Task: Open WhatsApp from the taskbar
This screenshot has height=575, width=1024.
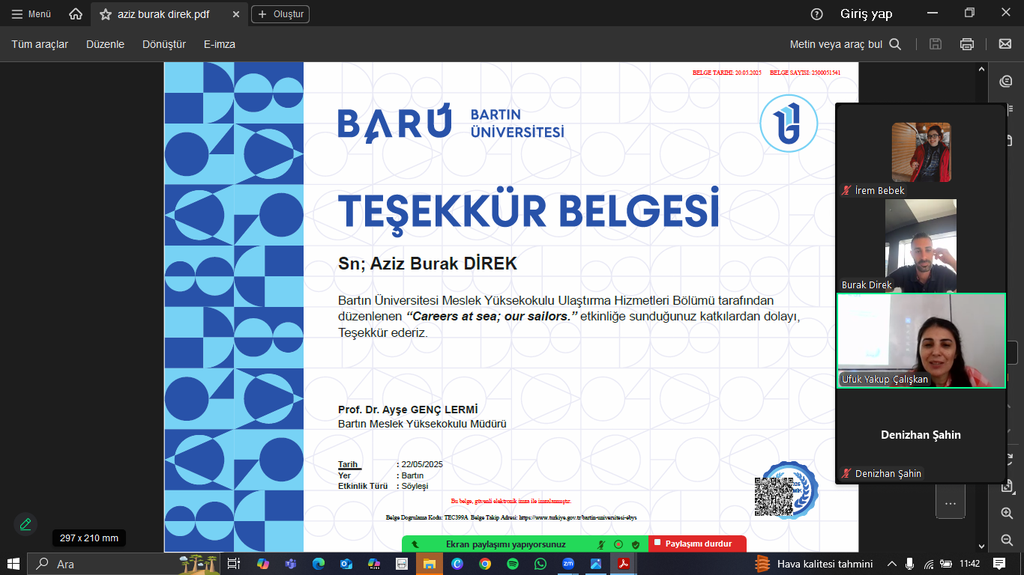Action: pos(540,564)
